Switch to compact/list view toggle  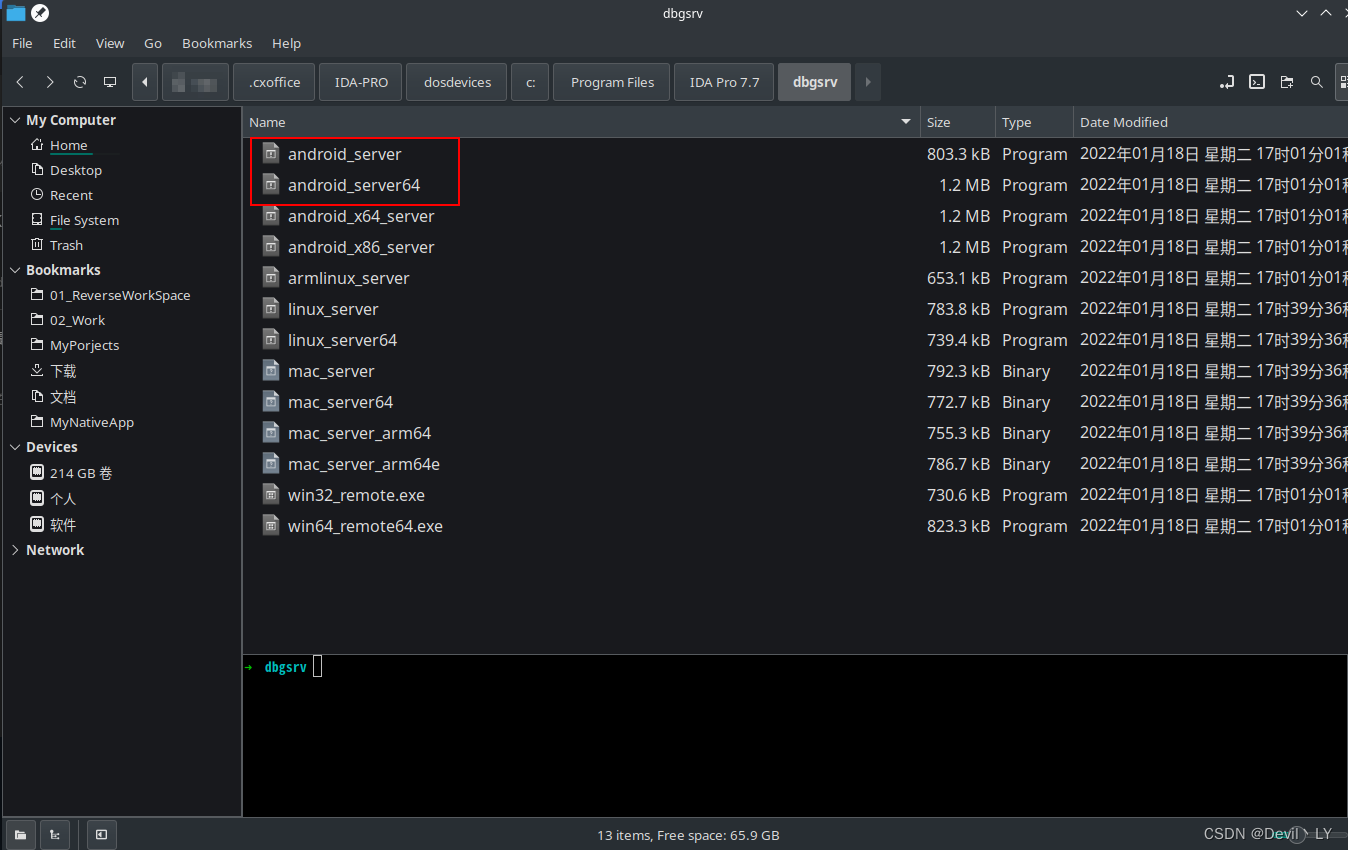(x=1341, y=82)
